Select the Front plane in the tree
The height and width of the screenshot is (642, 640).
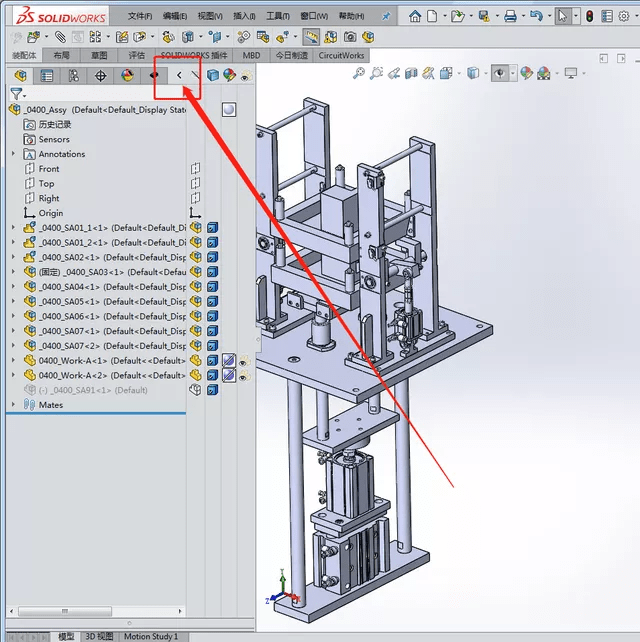49,169
